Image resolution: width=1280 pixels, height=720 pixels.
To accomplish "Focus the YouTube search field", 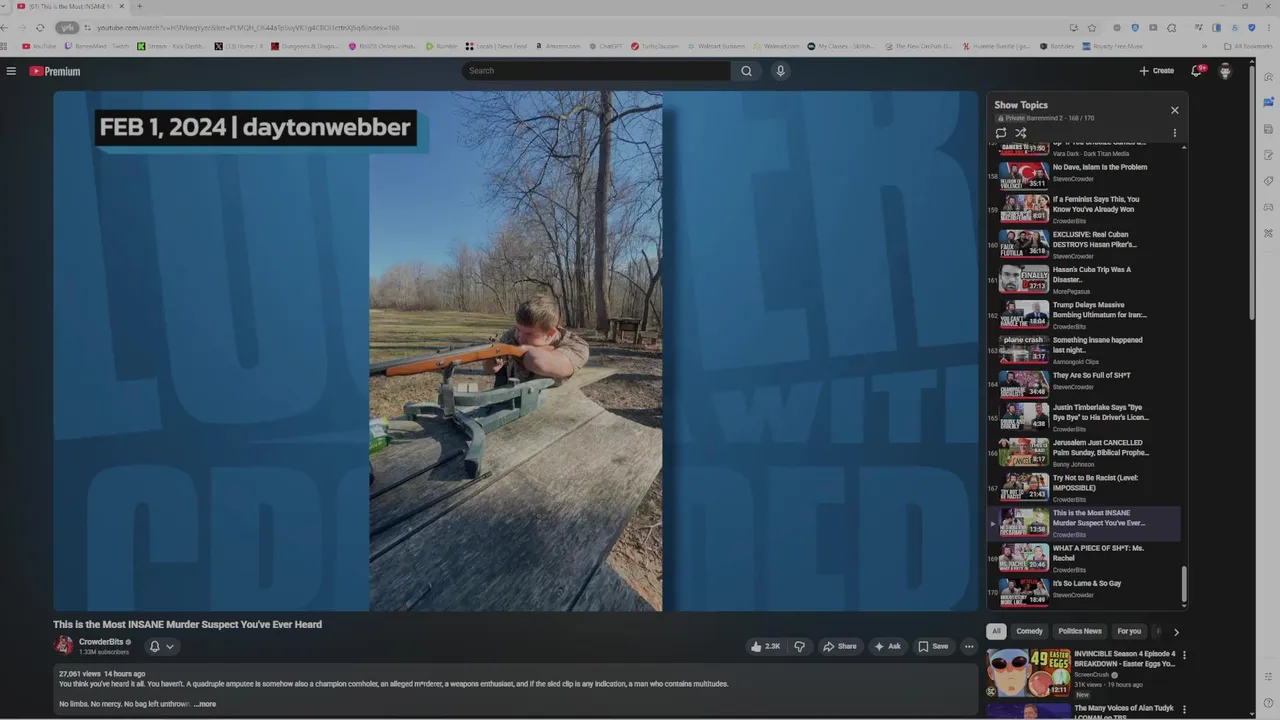I will [596, 71].
